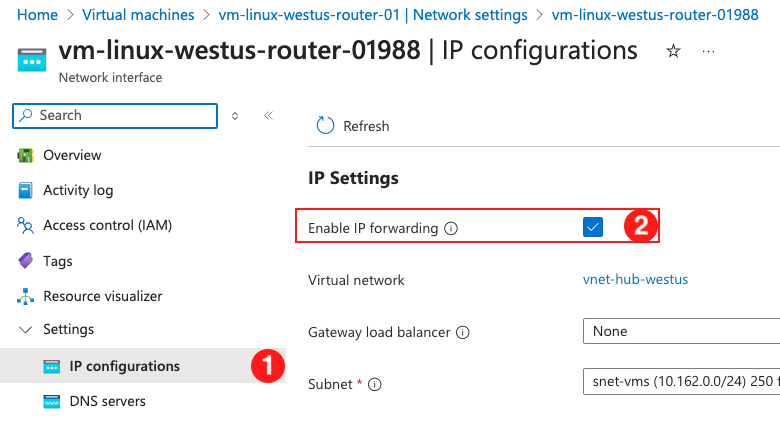Select IP configurations in the menu
This screenshot has width=780, height=421.
[x=143, y=366]
